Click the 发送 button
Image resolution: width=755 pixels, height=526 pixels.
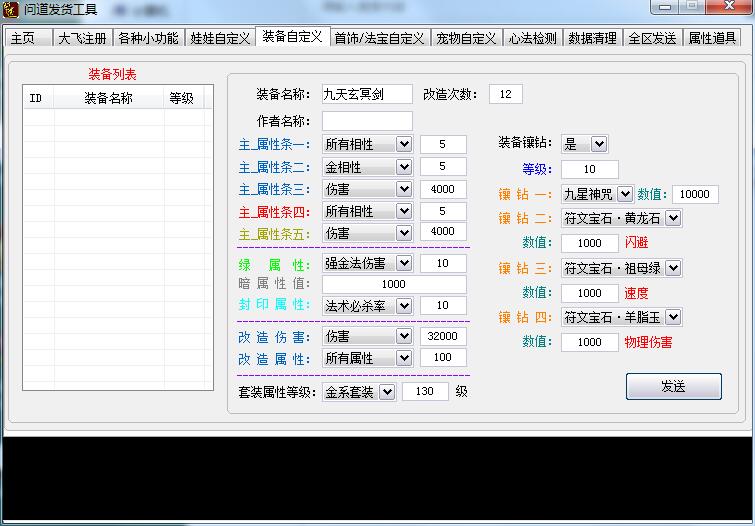(x=673, y=386)
